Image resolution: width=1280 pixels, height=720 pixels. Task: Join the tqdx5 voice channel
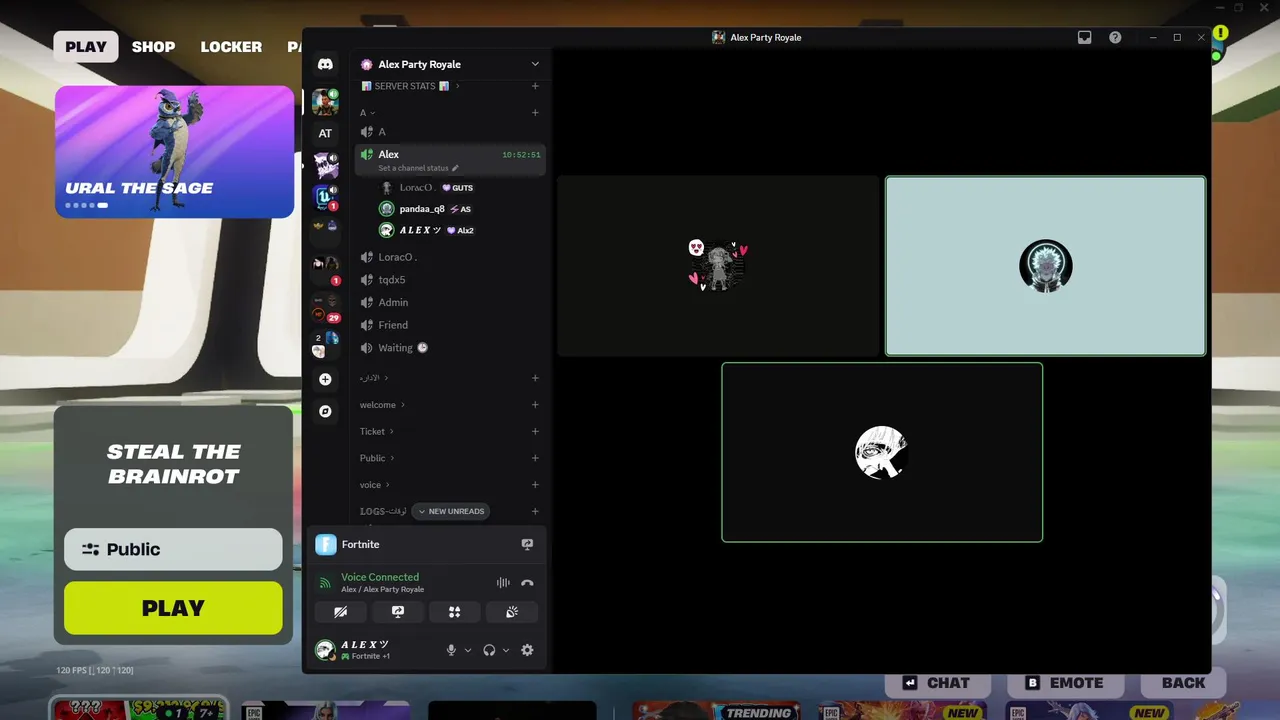pos(450,280)
